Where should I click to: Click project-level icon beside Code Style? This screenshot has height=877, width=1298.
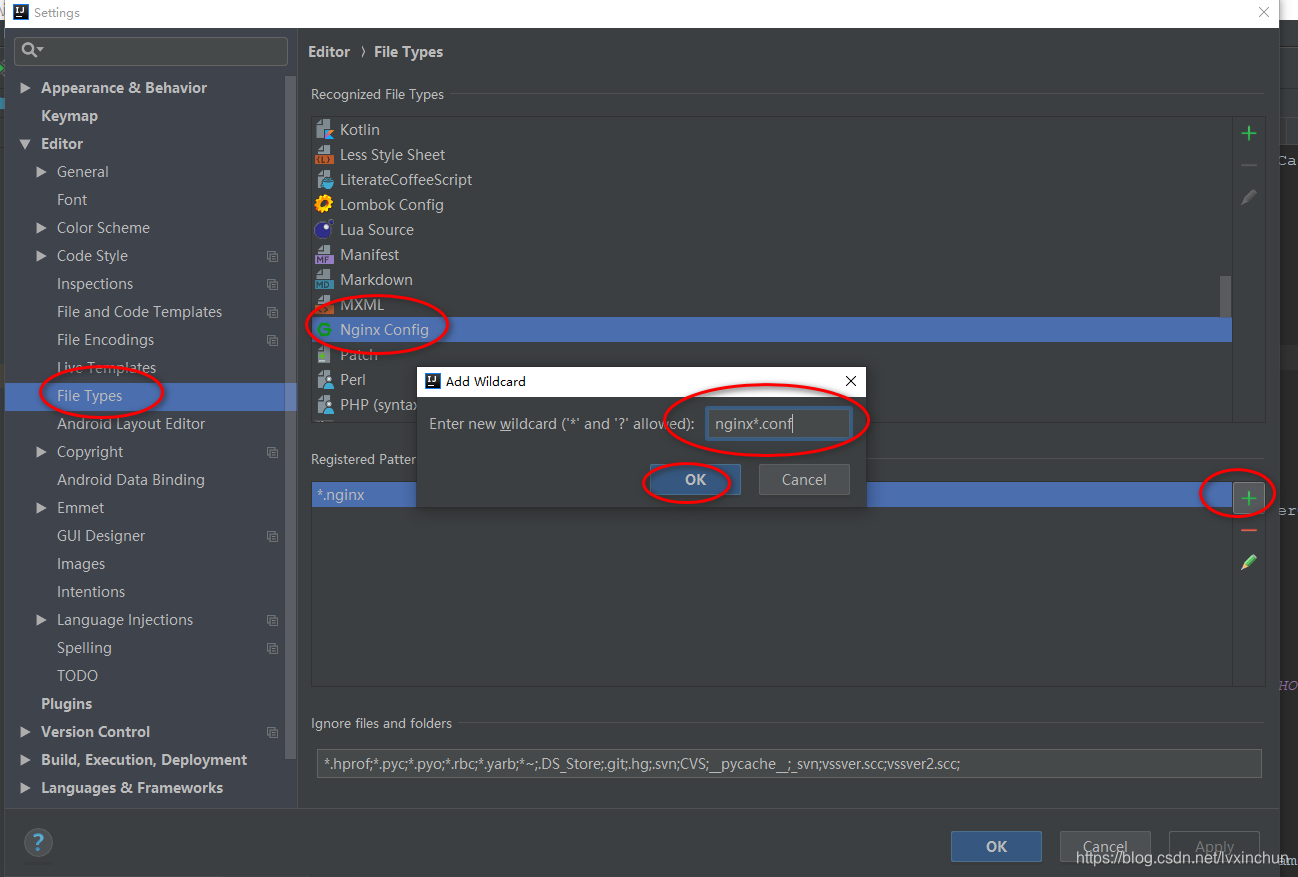coord(272,256)
